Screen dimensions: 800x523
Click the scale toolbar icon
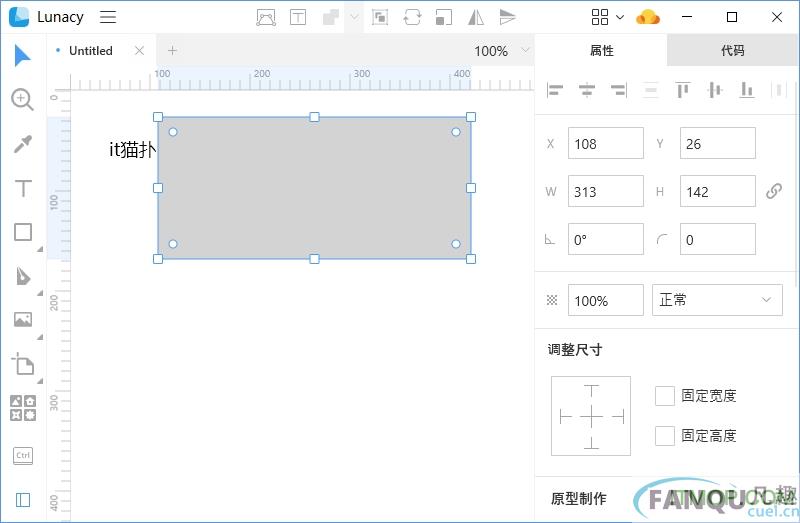point(443,17)
